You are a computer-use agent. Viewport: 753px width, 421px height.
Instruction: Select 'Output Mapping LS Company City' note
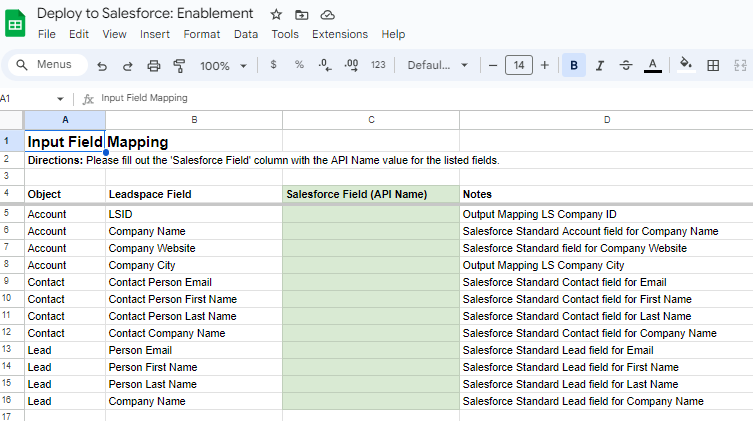[x=607, y=265]
